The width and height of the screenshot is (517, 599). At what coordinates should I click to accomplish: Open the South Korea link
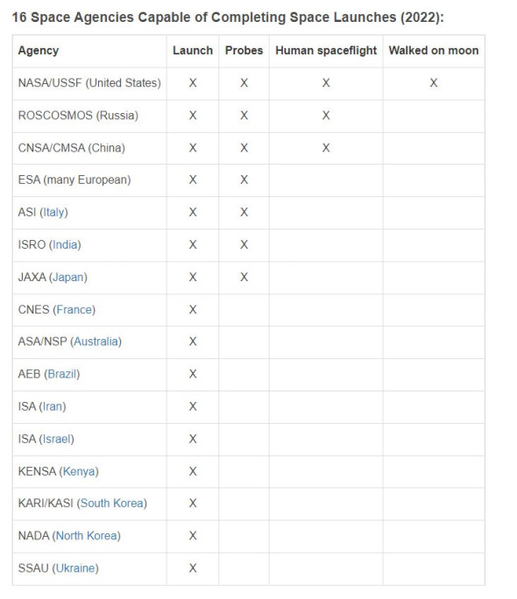(112, 503)
